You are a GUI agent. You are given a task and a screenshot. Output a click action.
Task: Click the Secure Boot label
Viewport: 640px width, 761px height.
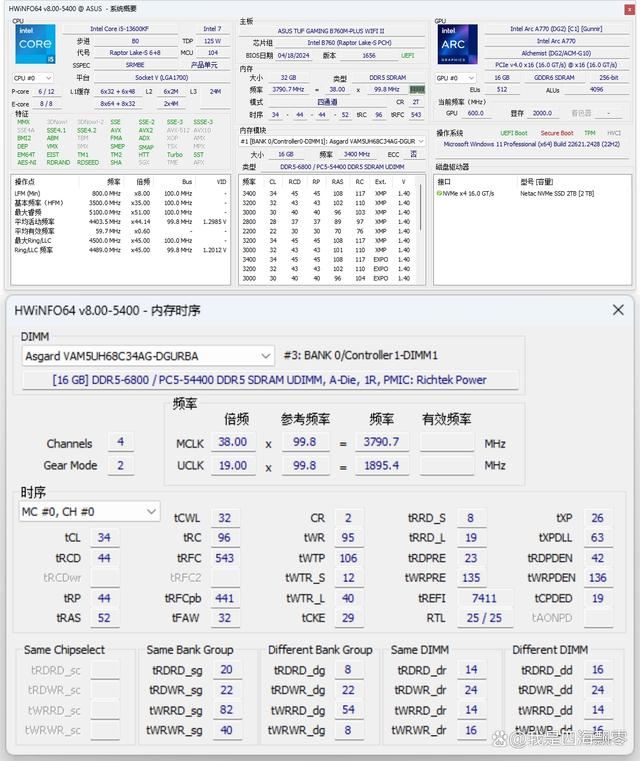[x=557, y=133]
